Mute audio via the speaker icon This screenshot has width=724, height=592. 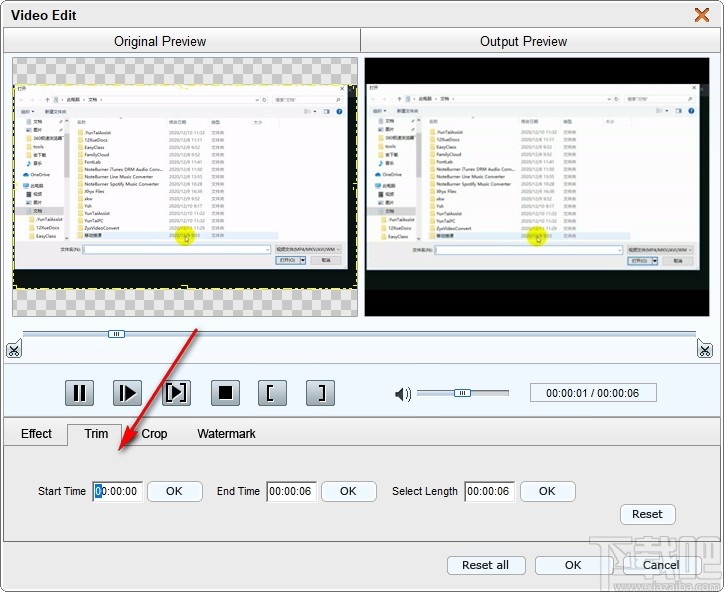[403, 394]
